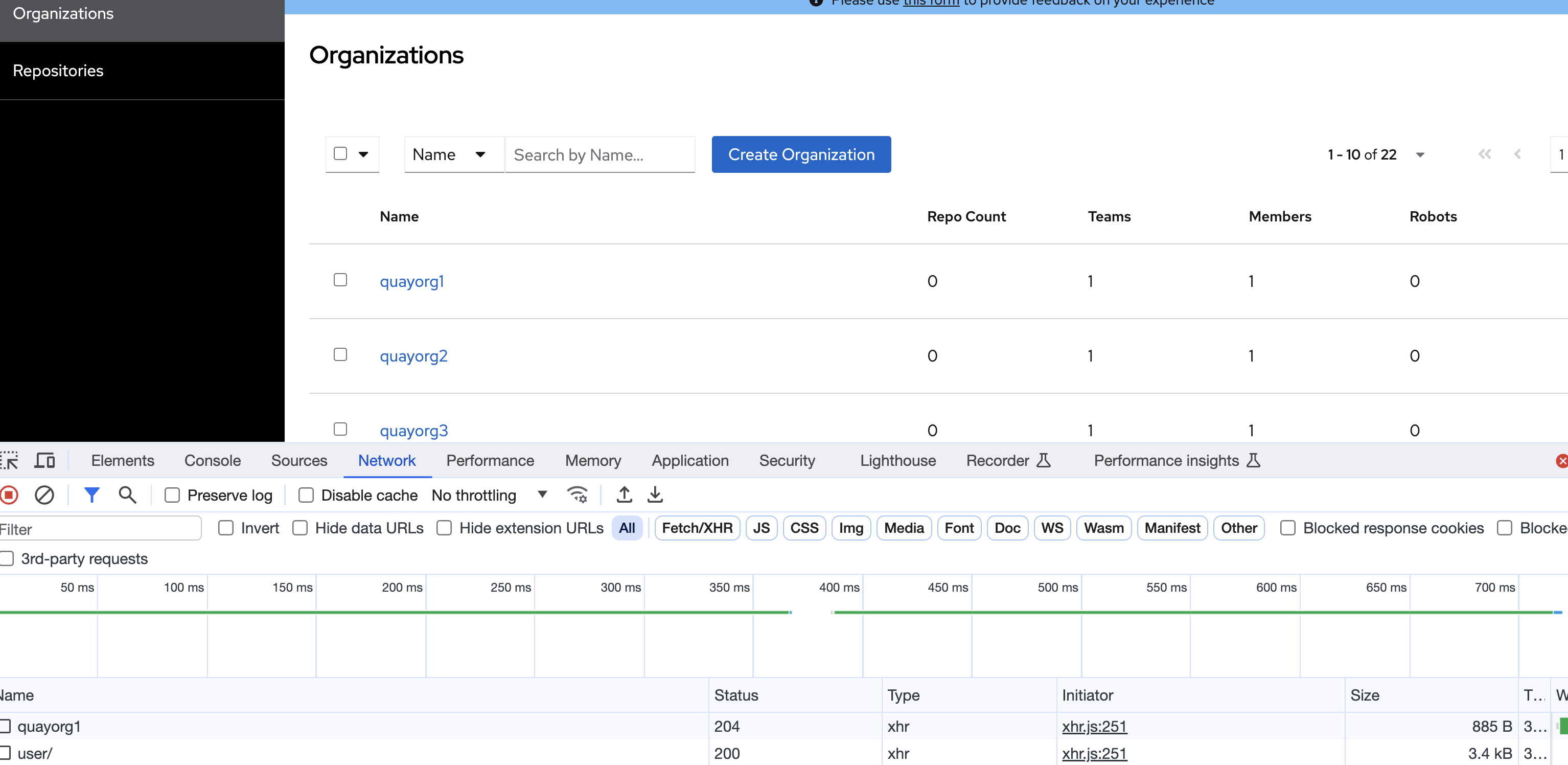The image size is (1568, 765).
Task: Open the Repositories sidebar item
Action: click(58, 71)
